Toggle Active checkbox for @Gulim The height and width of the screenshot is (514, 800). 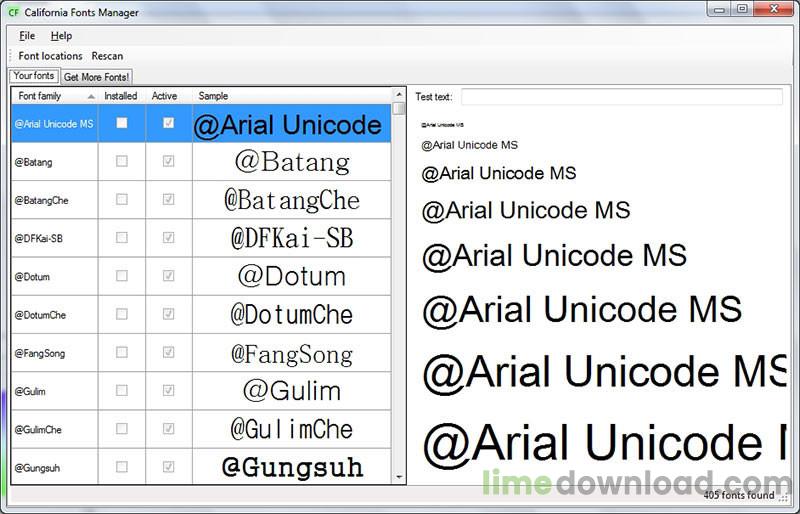[168, 391]
